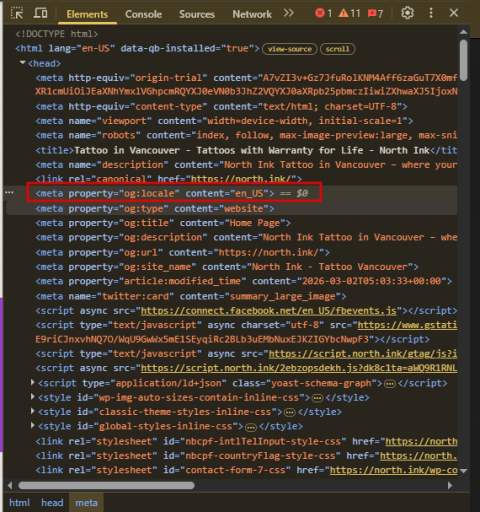Viewport: 480px width, 512px height.
Task: Open the 2ebzopsdekh.js script link
Action: point(299,368)
